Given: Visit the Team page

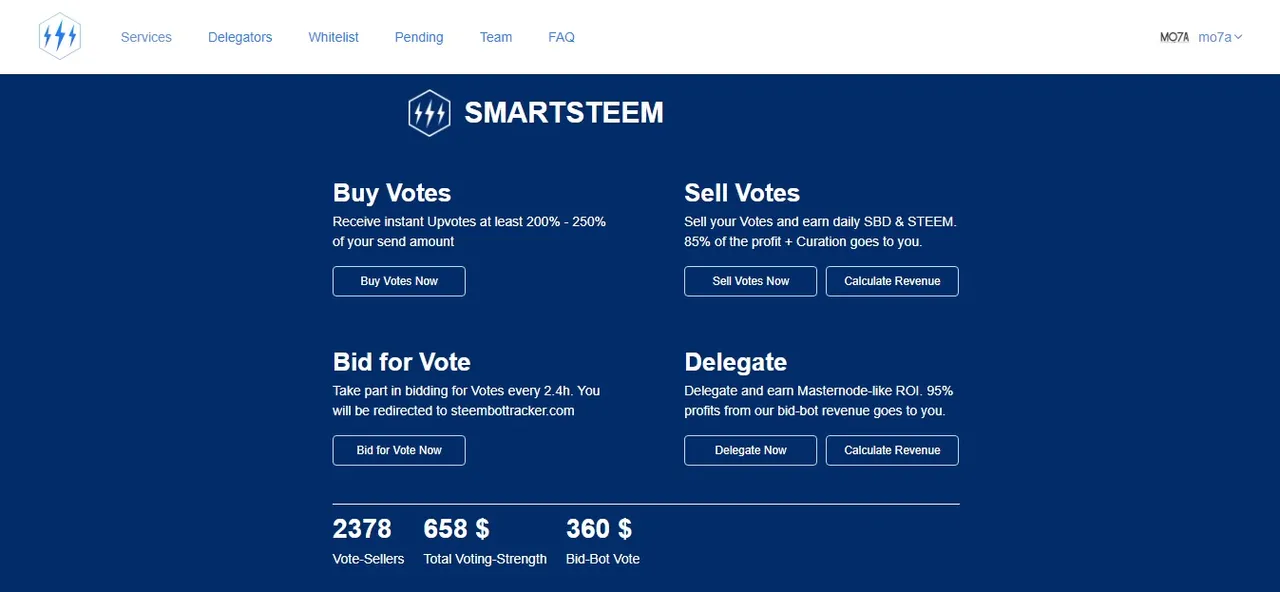Looking at the screenshot, I should [496, 37].
